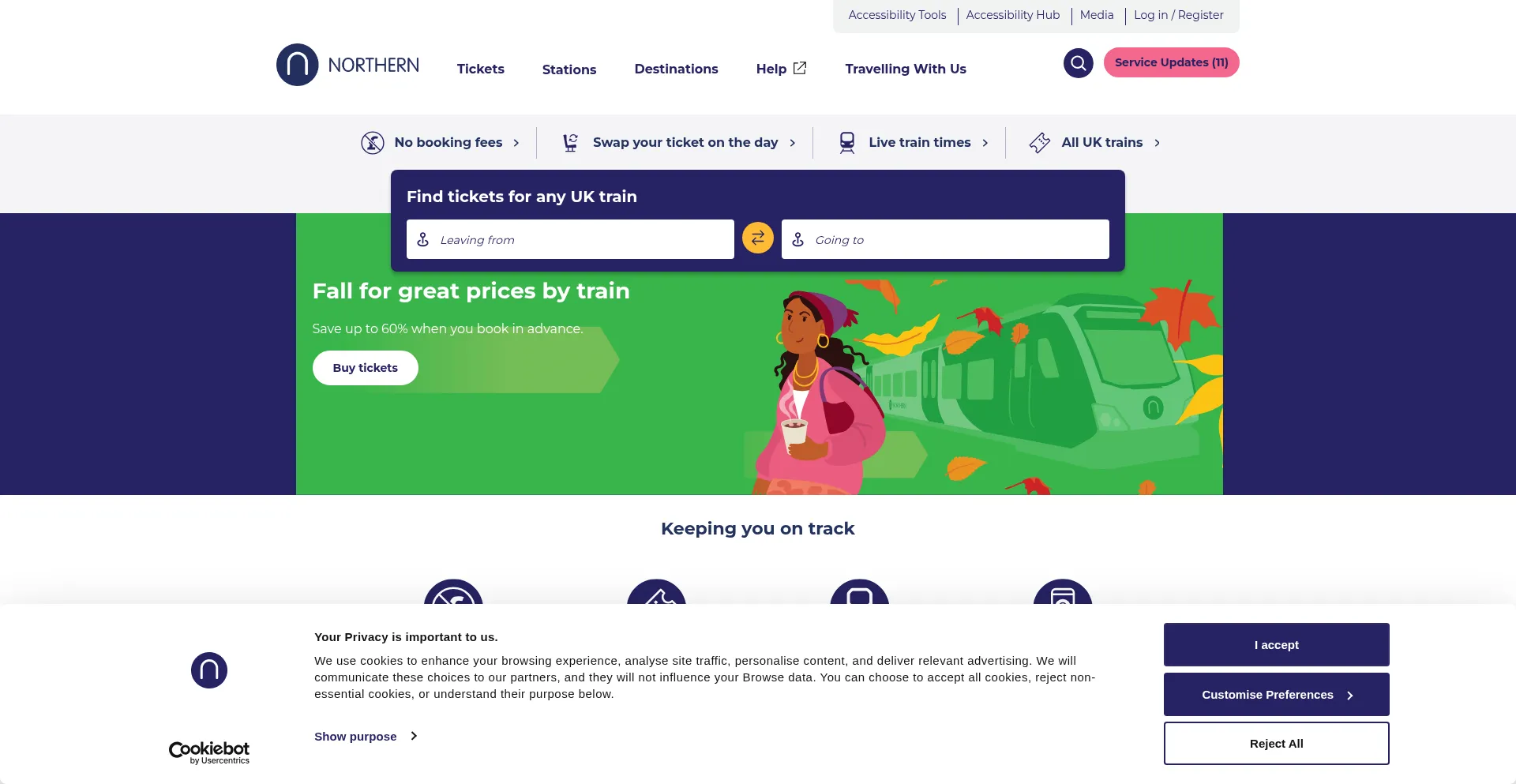This screenshot has height=784, width=1516.
Task: Click the Northern logo in cookie banner
Action: tap(209, 670)
